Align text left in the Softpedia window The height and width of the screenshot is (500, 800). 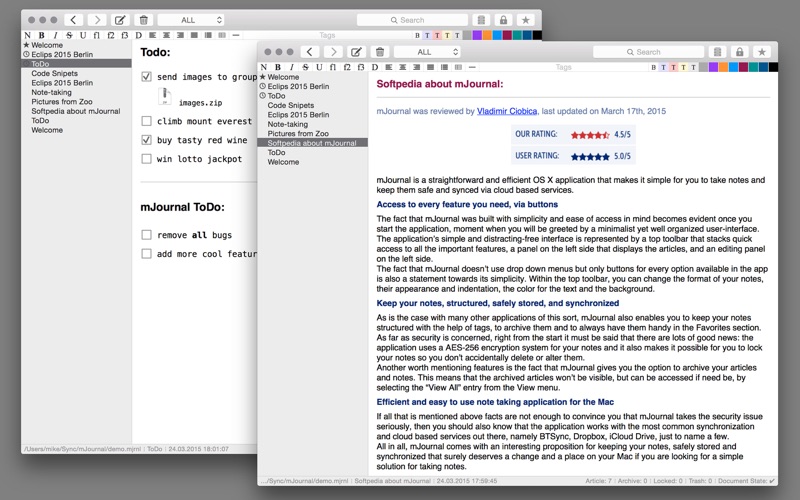coord(389,67)
